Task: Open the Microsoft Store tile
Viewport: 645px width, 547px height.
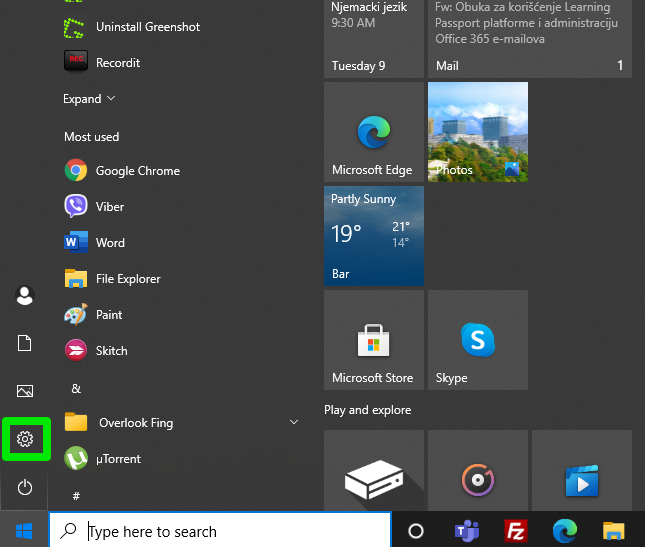Action: point(374,340)
